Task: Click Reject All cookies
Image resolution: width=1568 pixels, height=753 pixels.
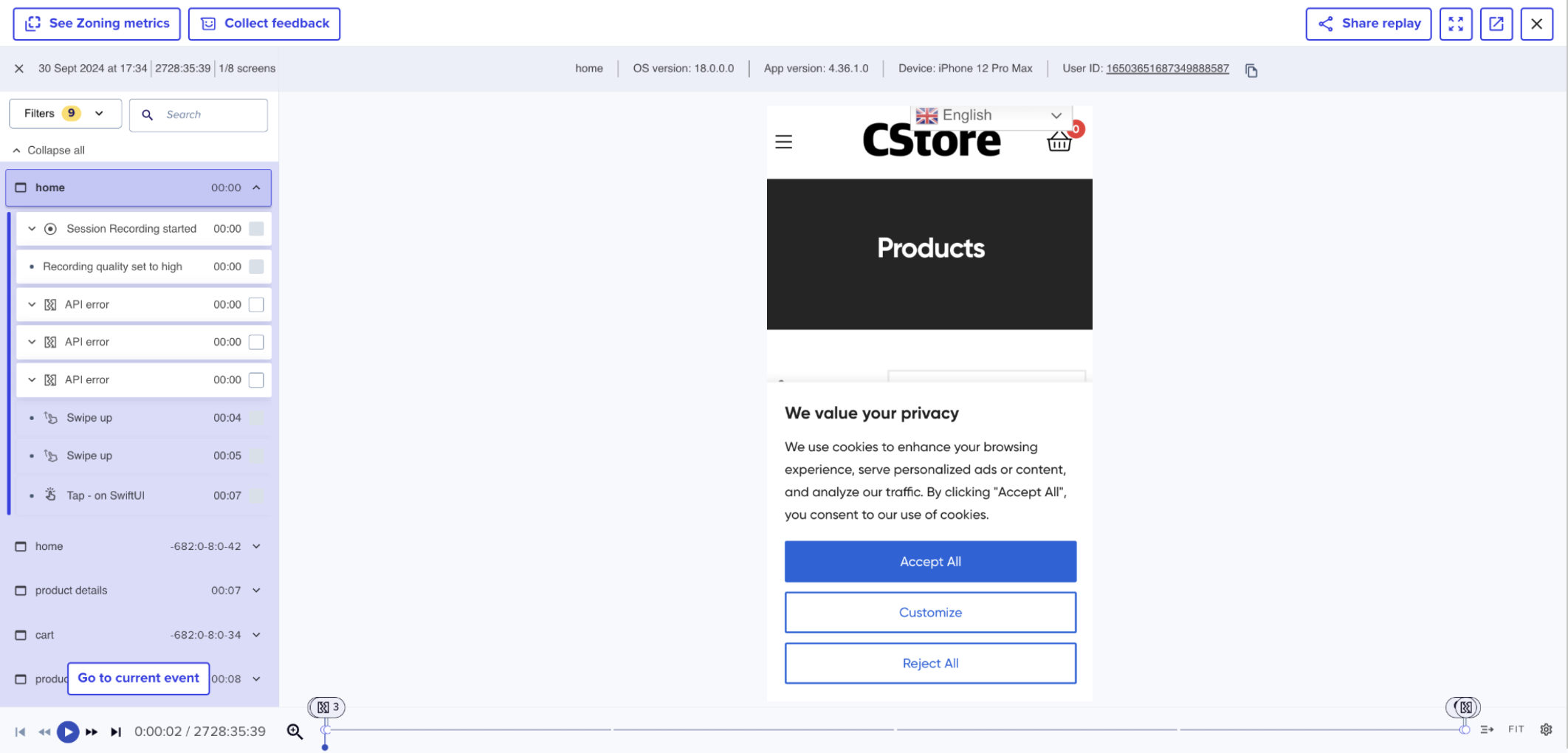Action: pyautogui.click(x=930, y=664)
